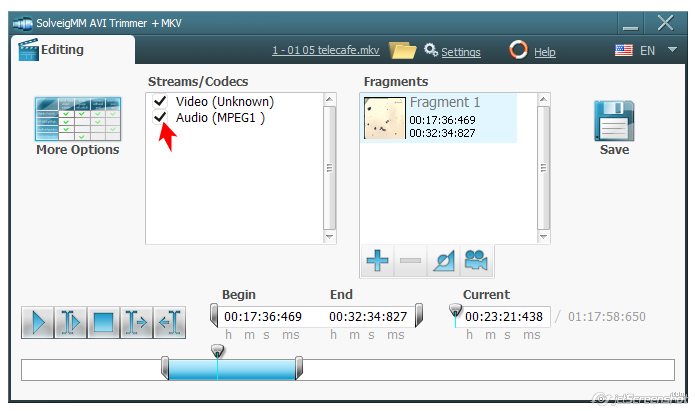Viewport: 695px width, 411px height.
Task: Remove fragment with the minus button
Action: tap(410, 260)
